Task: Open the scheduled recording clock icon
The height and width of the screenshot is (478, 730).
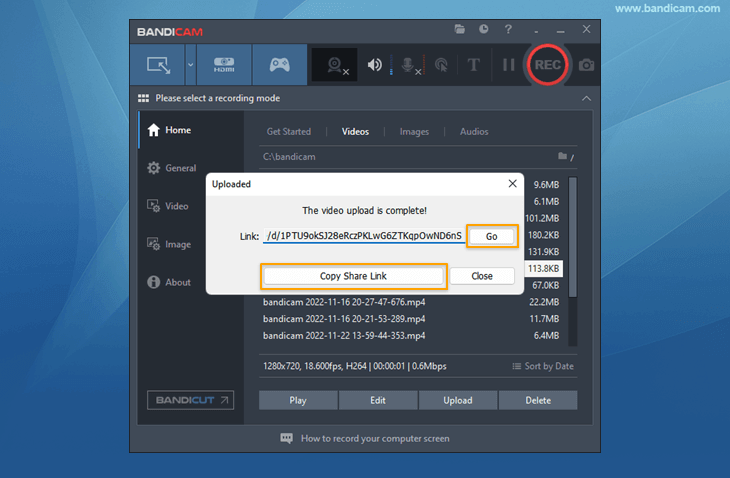Action: pyautogui.click(x=484, y=29)
